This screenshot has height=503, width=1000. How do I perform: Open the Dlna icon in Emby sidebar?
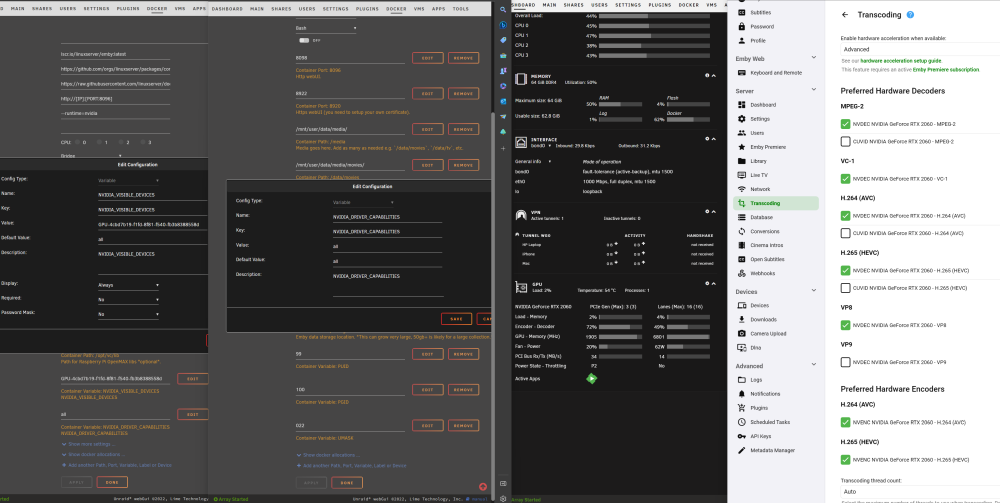point(741,347)
